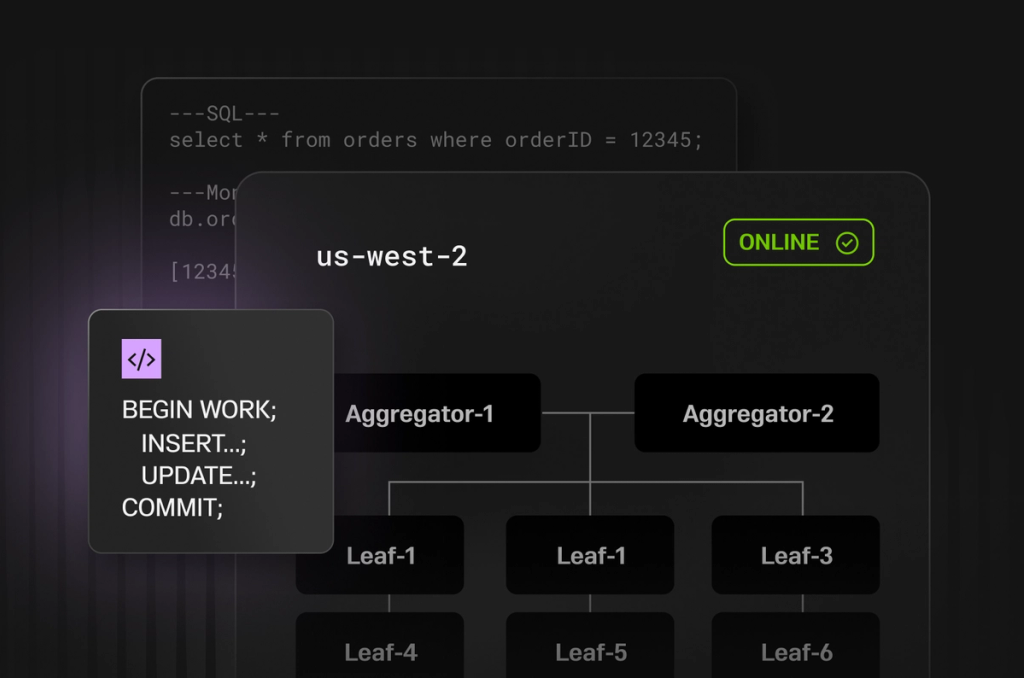Click the green checkmark circle icon
This screenshot has height=678, width=1024.
(x=847, y=243)
